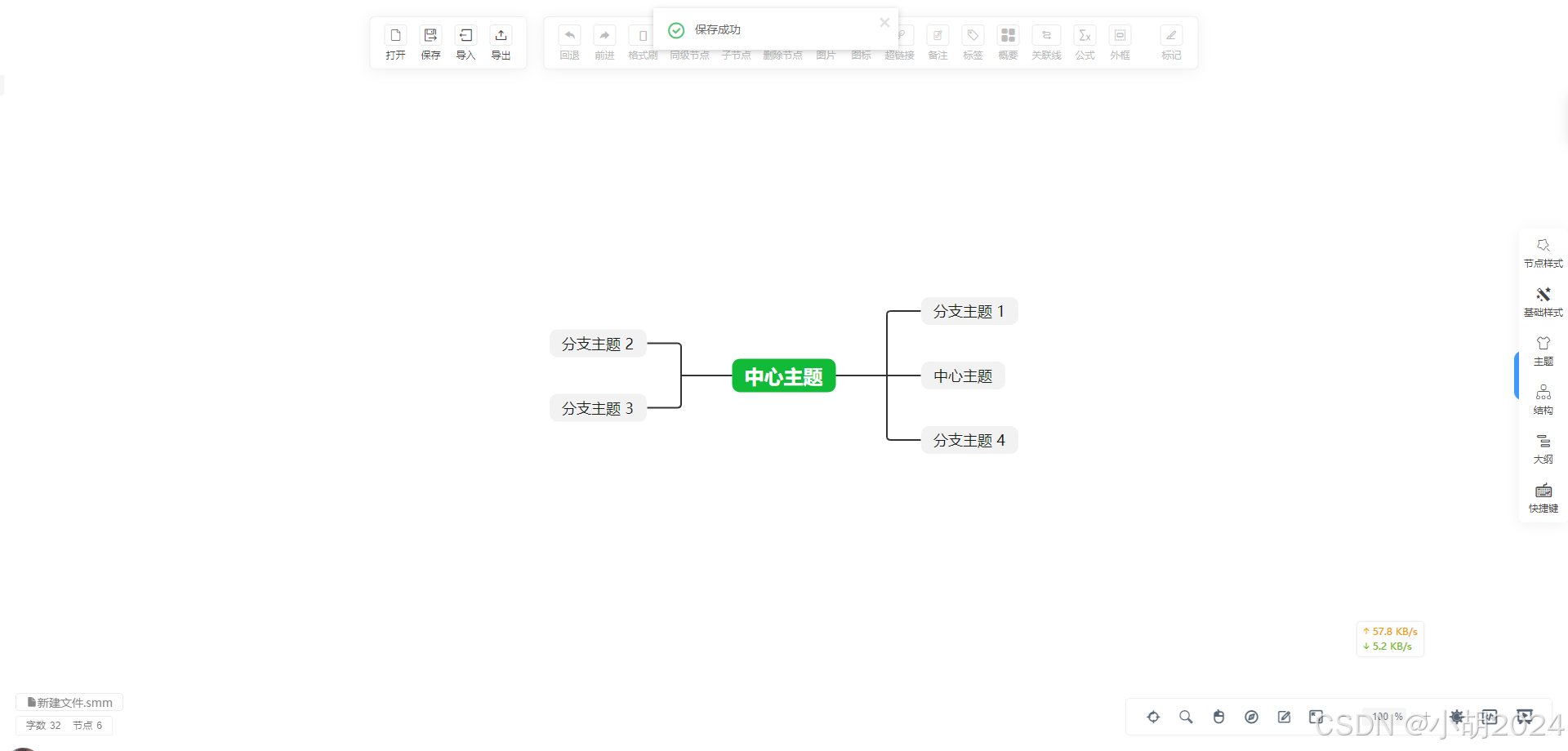Activate the 格式刷 format painter tool
The width and height of the screenshot is (1568, 751).
coord(642,42)
